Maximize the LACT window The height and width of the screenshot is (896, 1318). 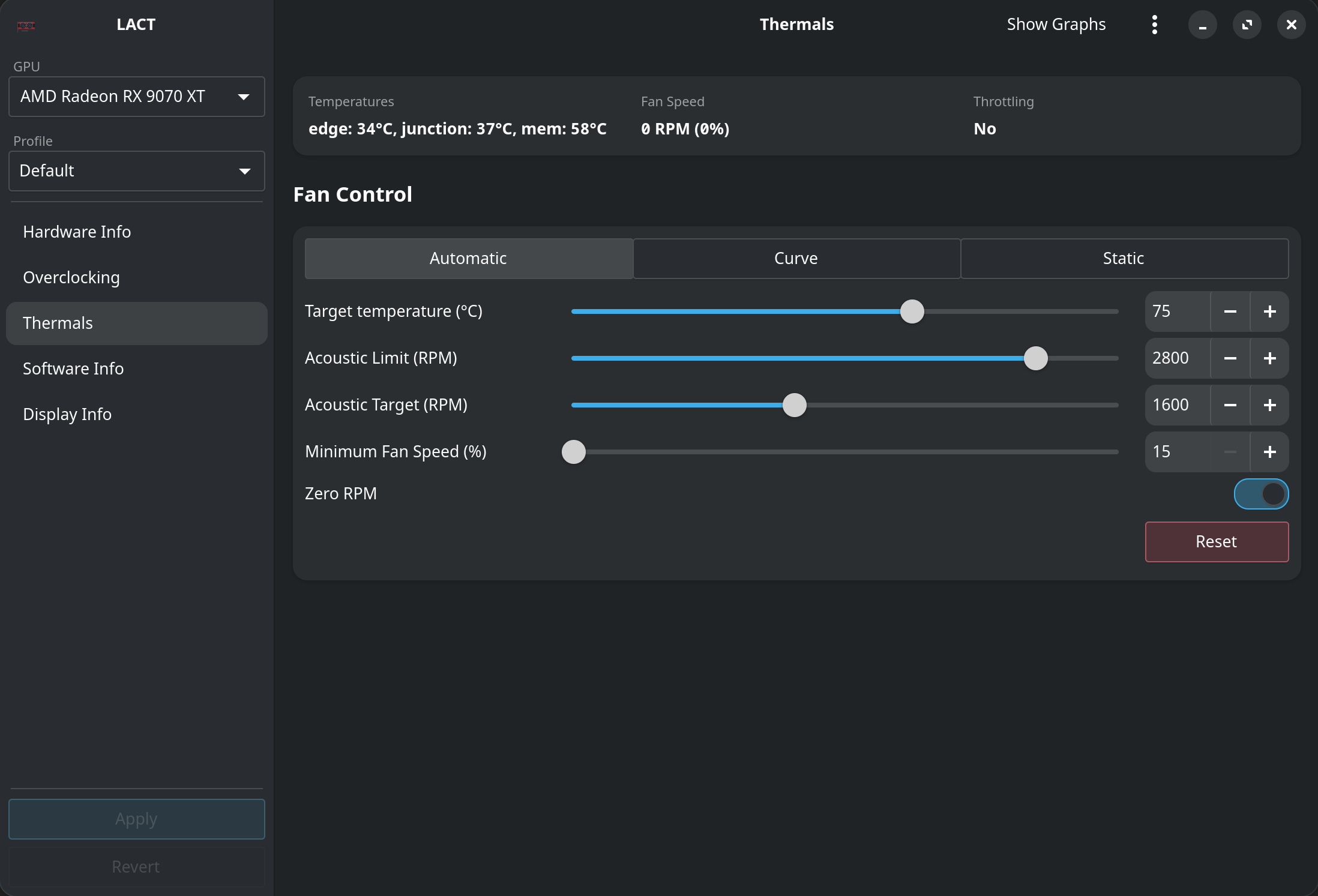tap(1247, 25)
